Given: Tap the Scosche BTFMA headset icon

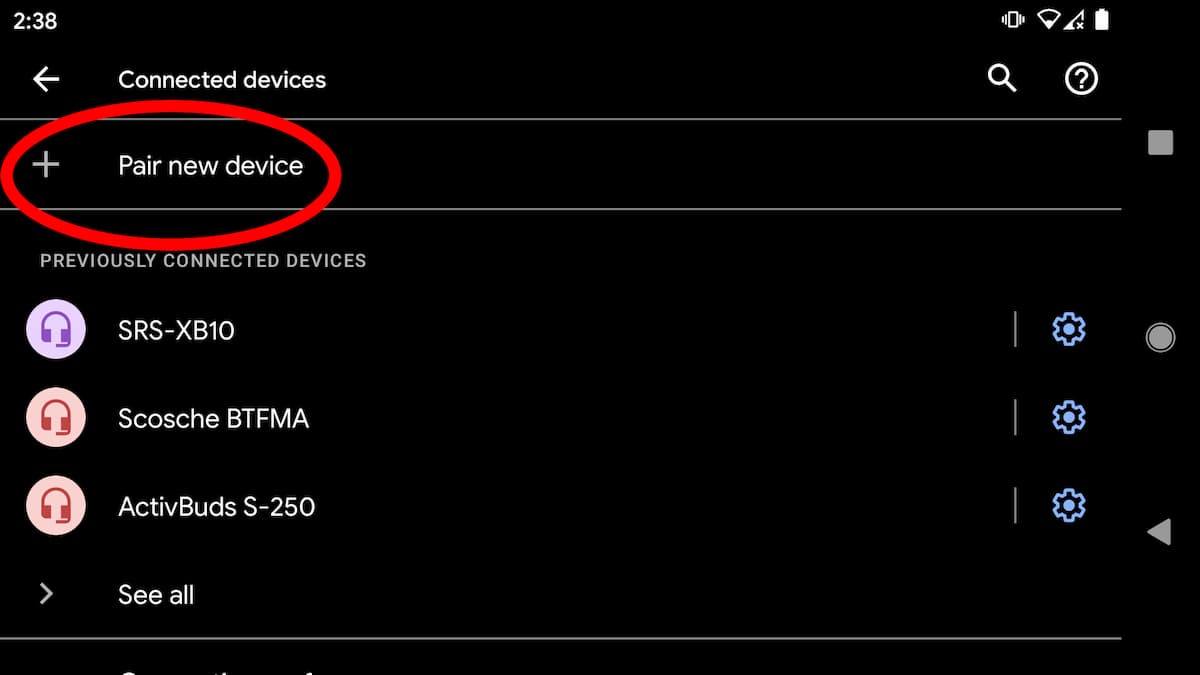Looking at the screenshot, I should point(56,417).
